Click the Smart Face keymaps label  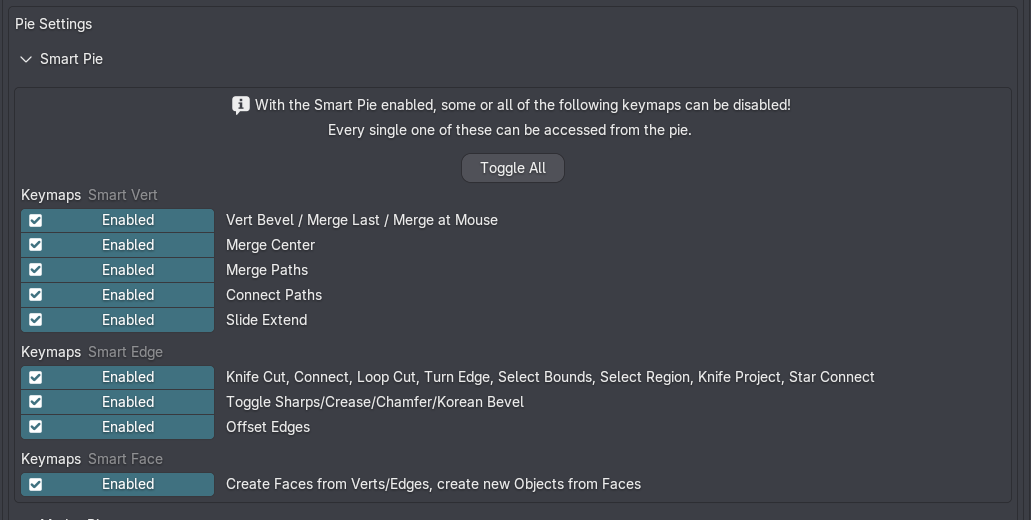[x=126, y=459]
